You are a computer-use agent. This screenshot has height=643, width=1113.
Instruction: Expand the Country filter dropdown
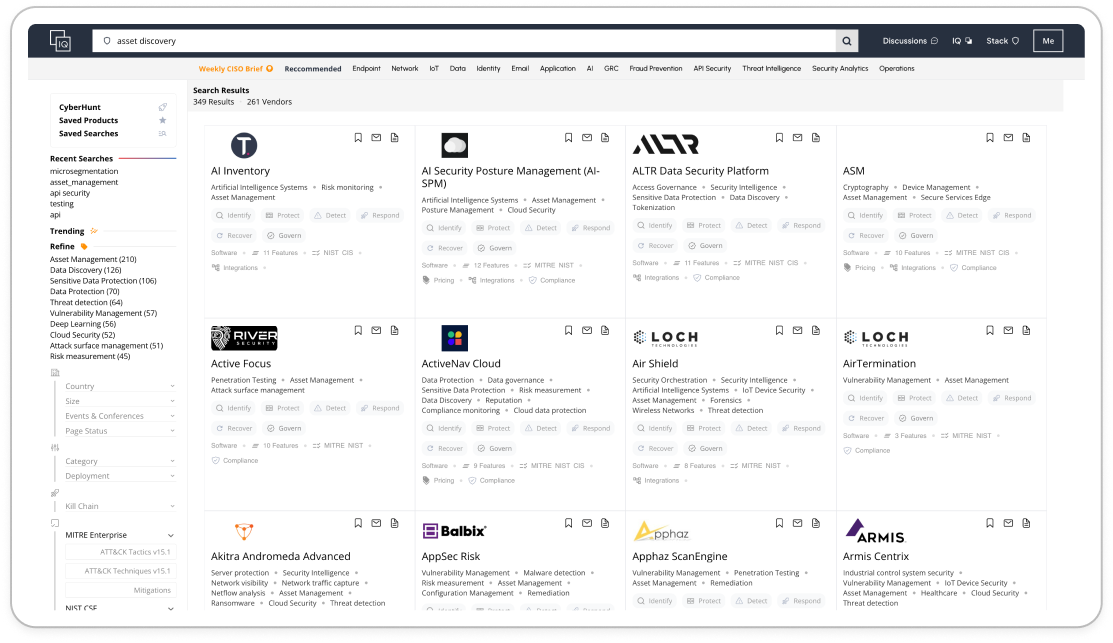[119, 386]
